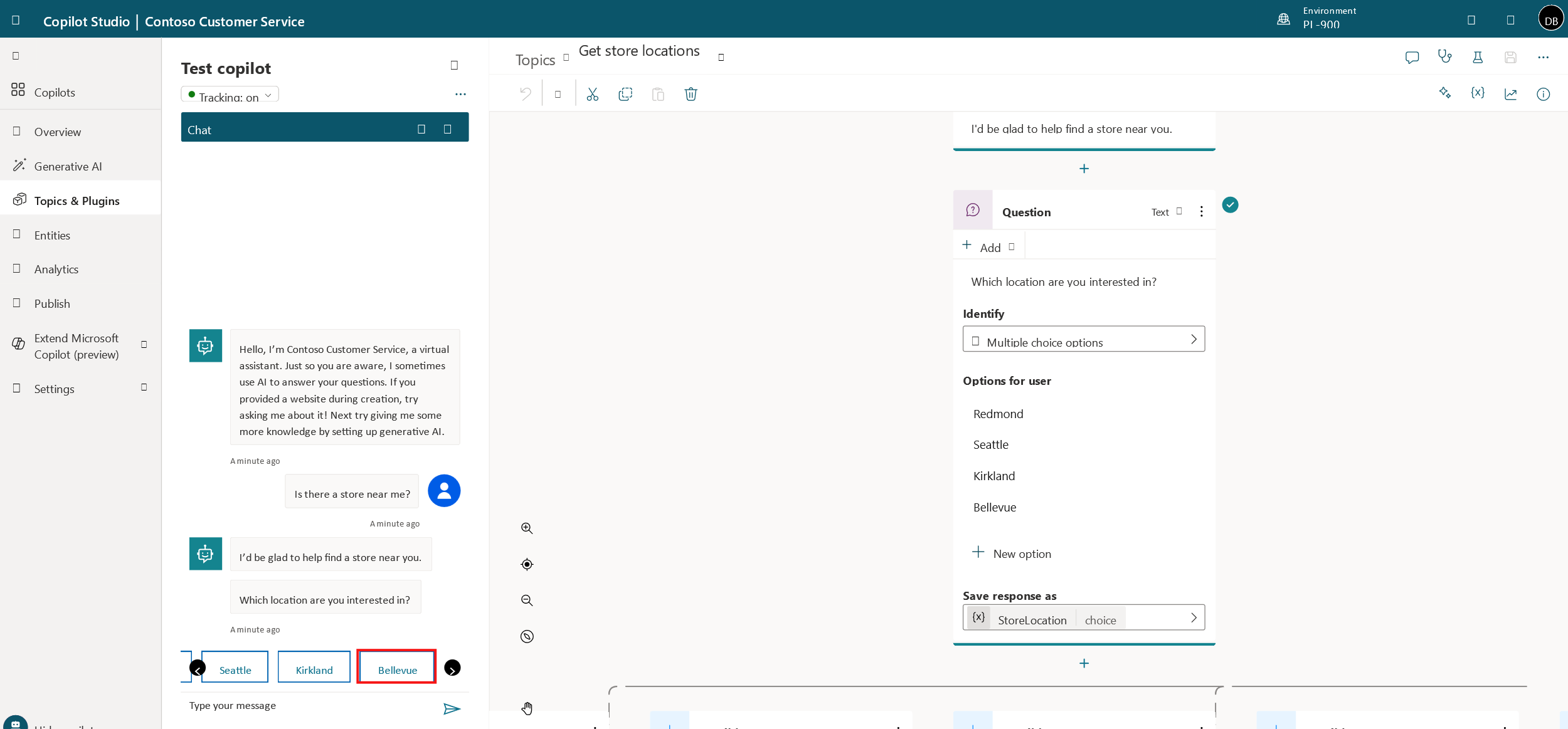The width and height of the screenshot is (1568, 729).
Task: Choose Kirkland in the test chat
Action: tap(314, 666)
